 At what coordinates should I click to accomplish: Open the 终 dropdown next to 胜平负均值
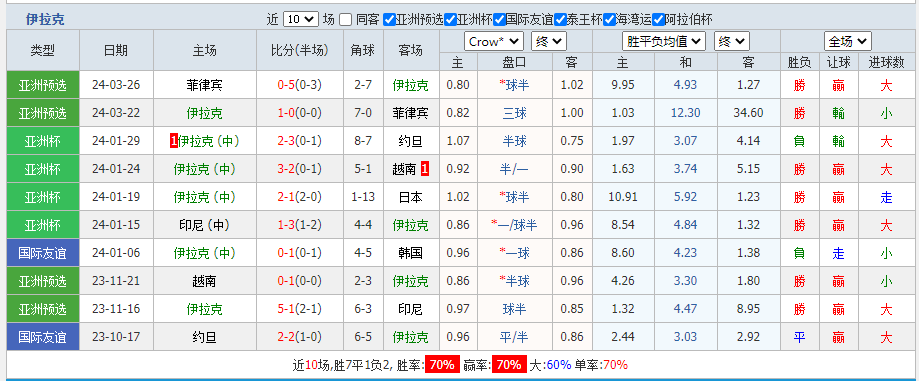731,42
